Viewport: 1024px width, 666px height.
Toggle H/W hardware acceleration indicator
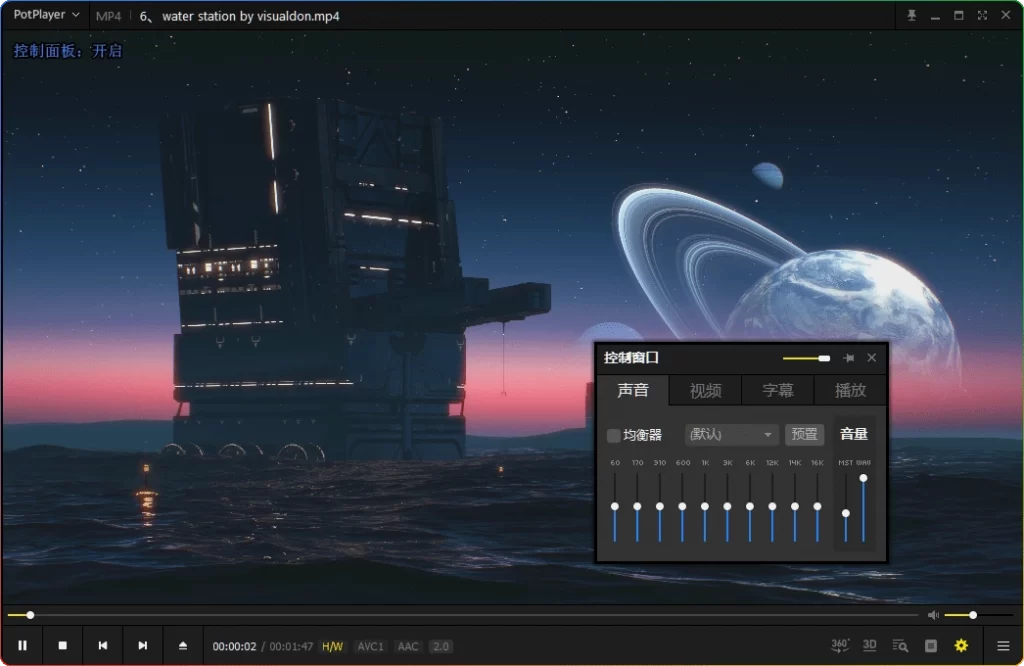[x=332, y=647]
